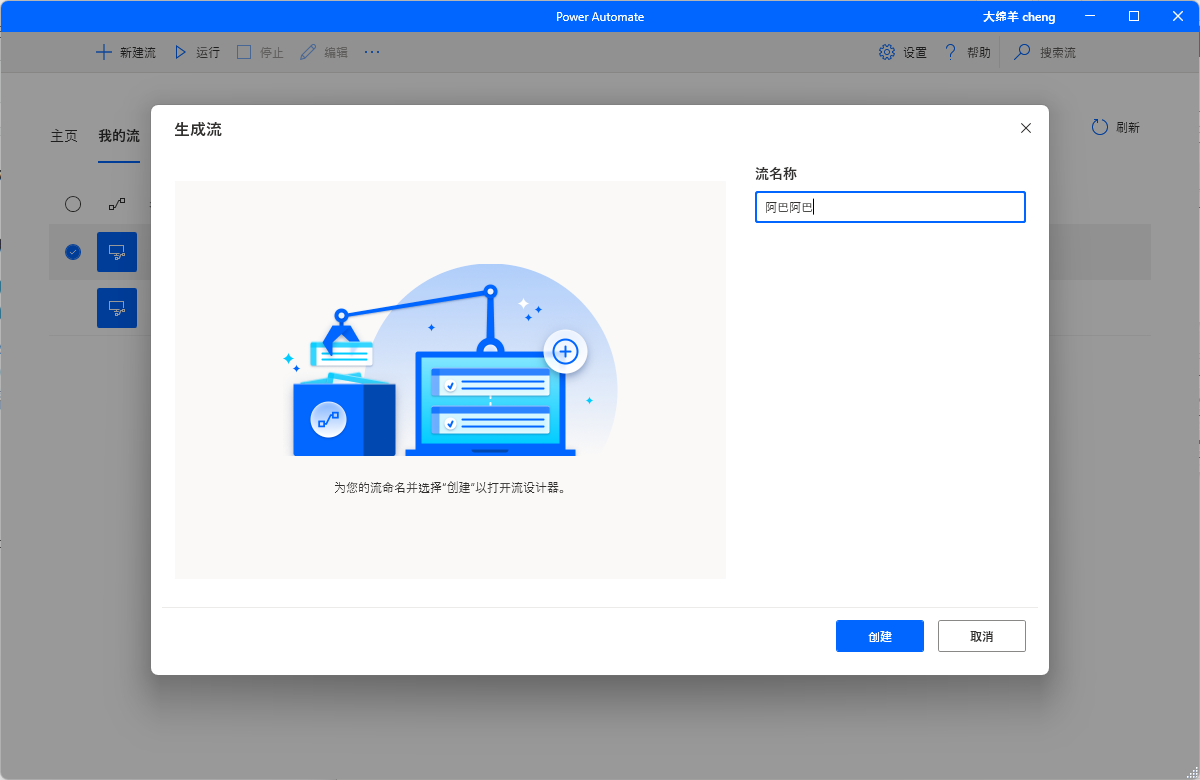Click the 创建 button
The width and height of the screenshot is (1200, 780).
pos(879,636)
